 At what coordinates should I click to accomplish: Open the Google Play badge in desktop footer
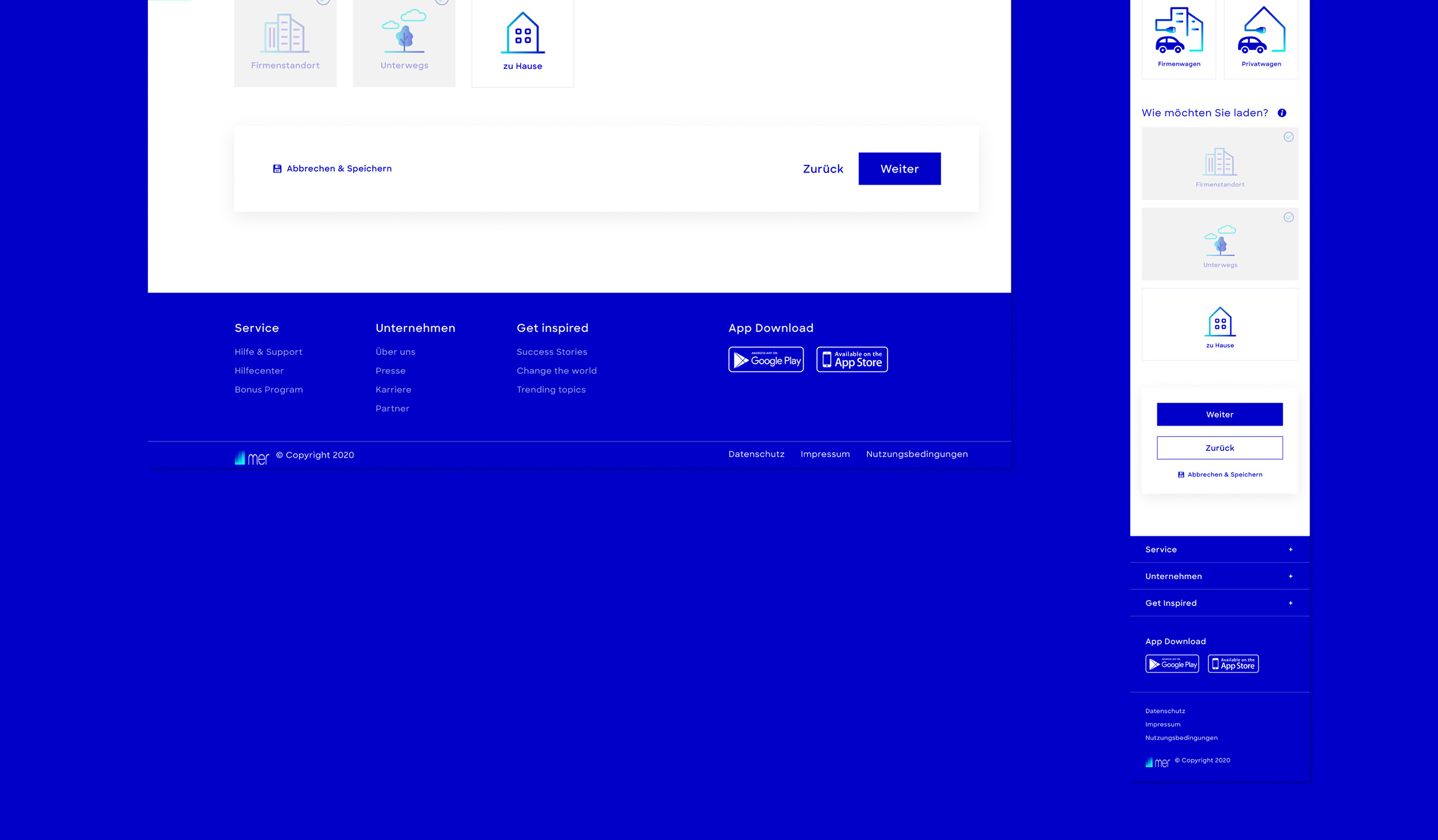(766, 360)
